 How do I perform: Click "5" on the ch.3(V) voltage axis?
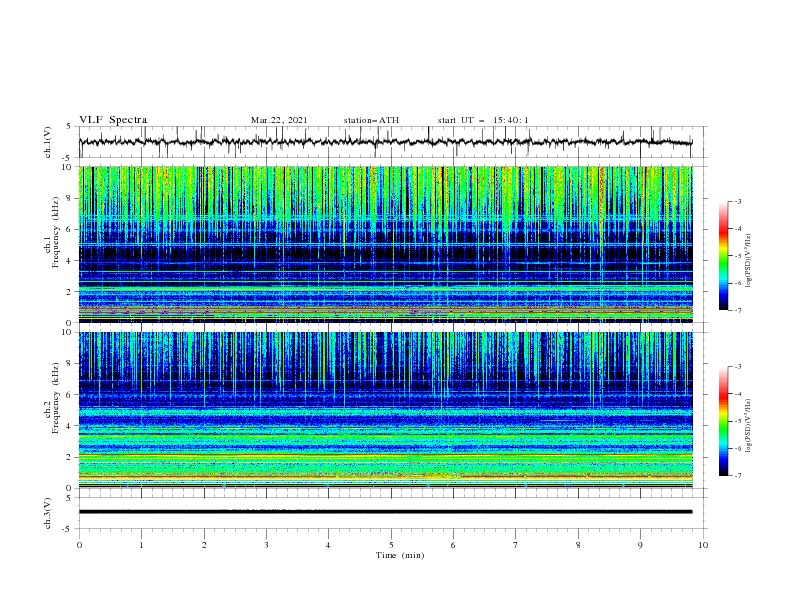click(x=69, y=497)
